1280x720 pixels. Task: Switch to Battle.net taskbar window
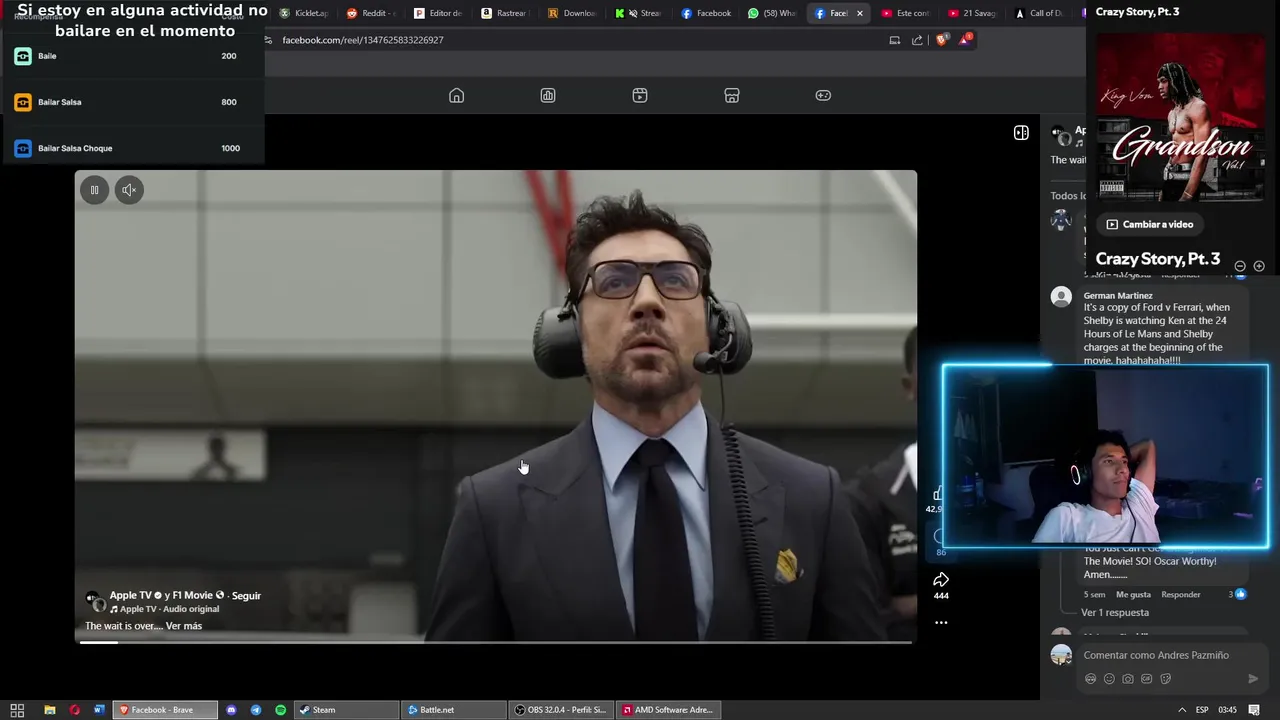[454, 710]
